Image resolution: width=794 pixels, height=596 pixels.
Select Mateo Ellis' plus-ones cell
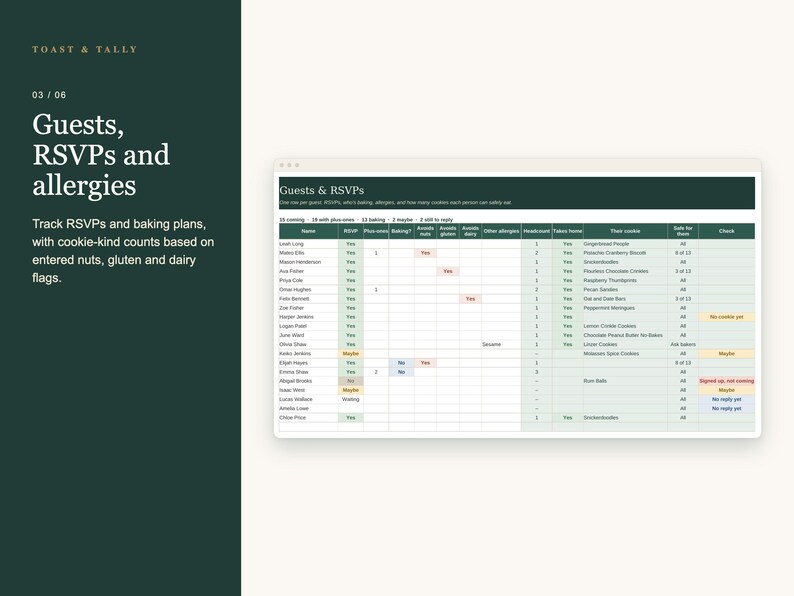click(376, 253)
